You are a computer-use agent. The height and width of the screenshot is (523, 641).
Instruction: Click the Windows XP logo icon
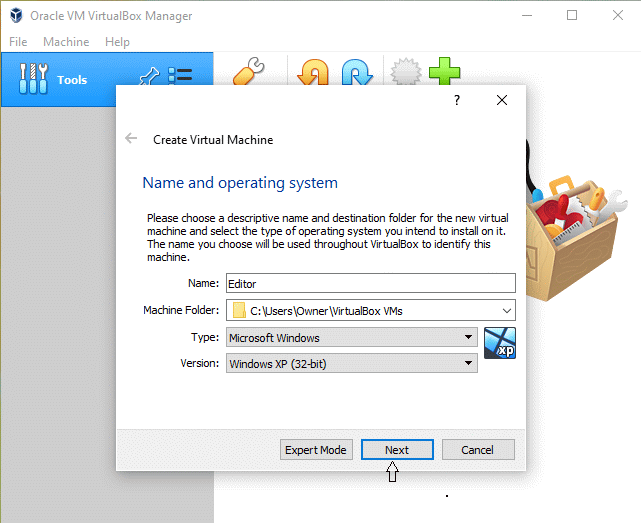(x=499, y=342)
